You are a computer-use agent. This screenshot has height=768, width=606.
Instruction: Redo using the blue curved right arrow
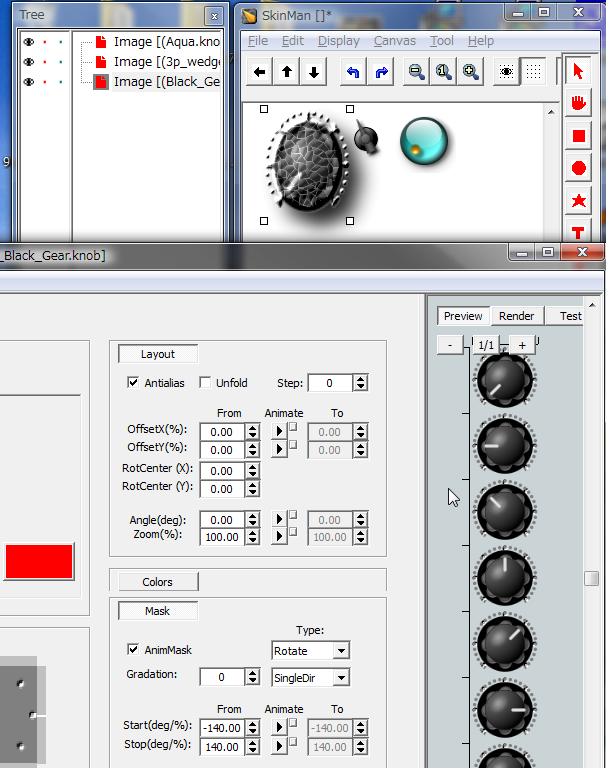point(381,72)
